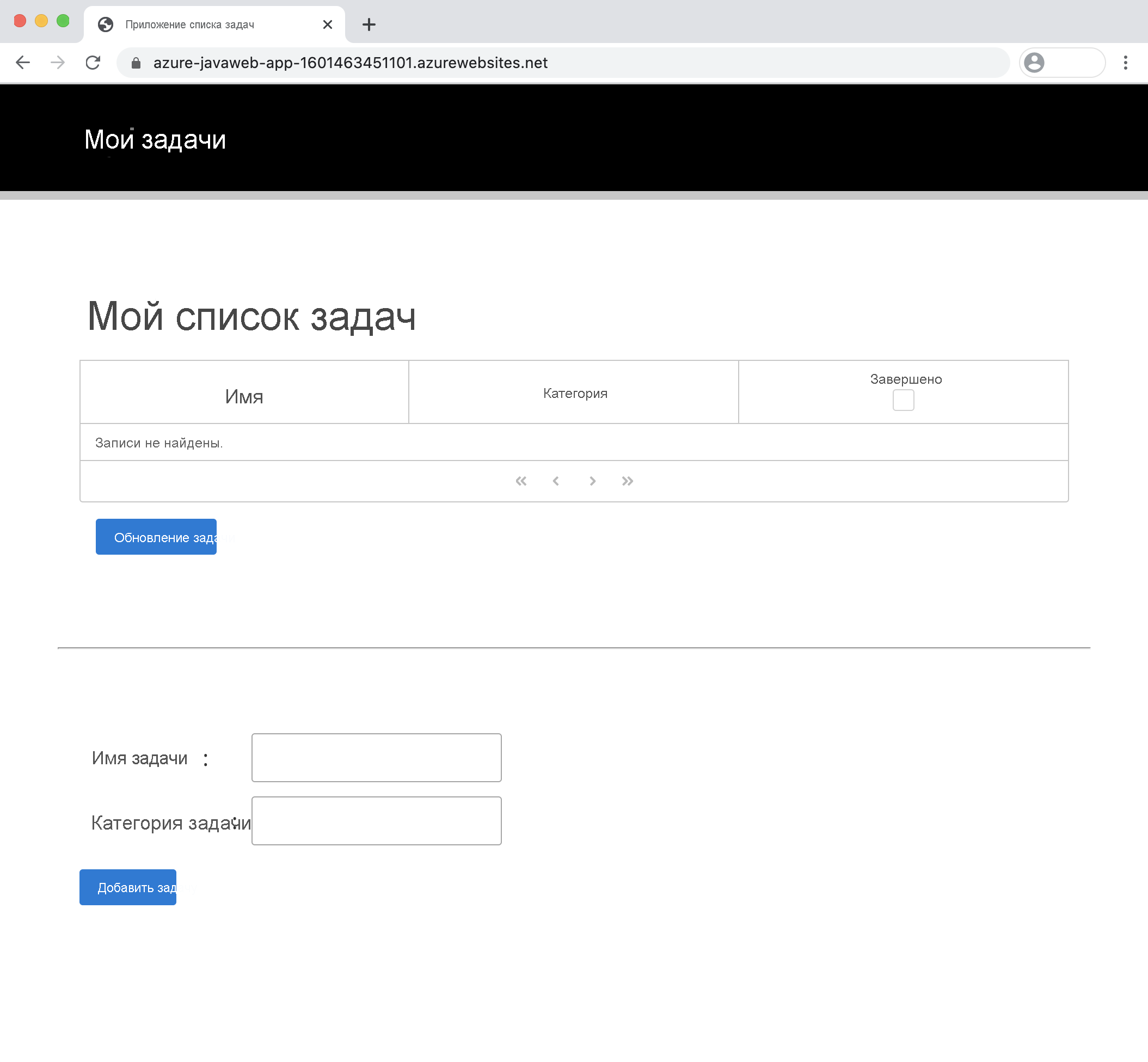The height and width of the screenshot is (1062, 1148).
Task: Close the Приложение списка задач tab
Action: (328, 24)
